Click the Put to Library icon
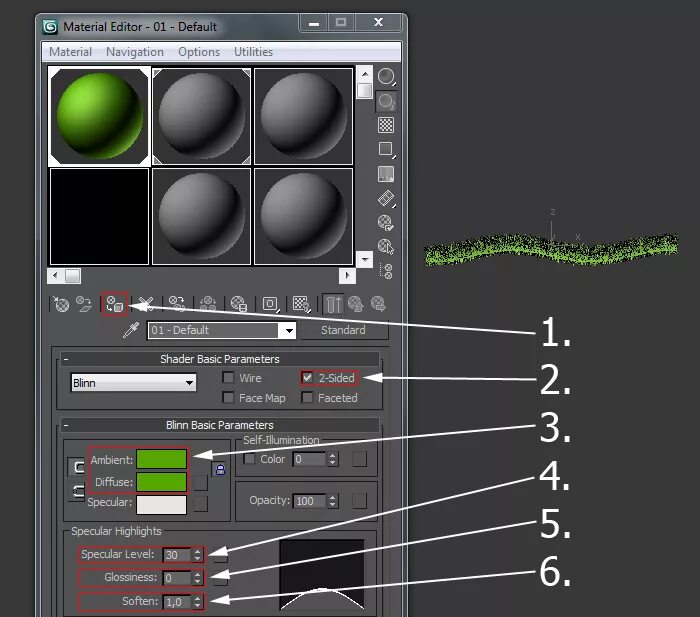The image size is (700, 617). pos(239,304)
